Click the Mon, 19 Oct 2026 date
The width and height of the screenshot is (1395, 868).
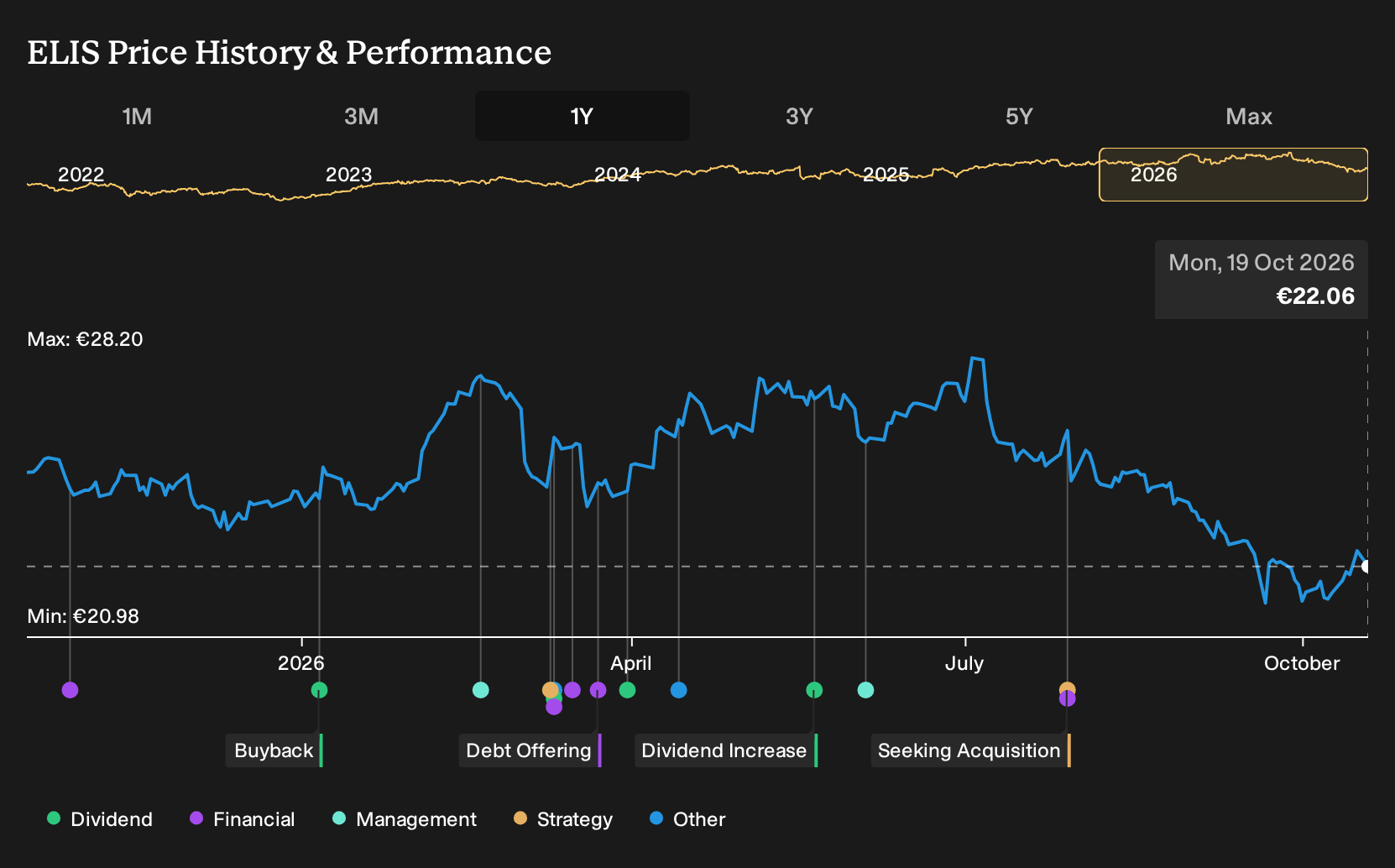click(1262, 263)
